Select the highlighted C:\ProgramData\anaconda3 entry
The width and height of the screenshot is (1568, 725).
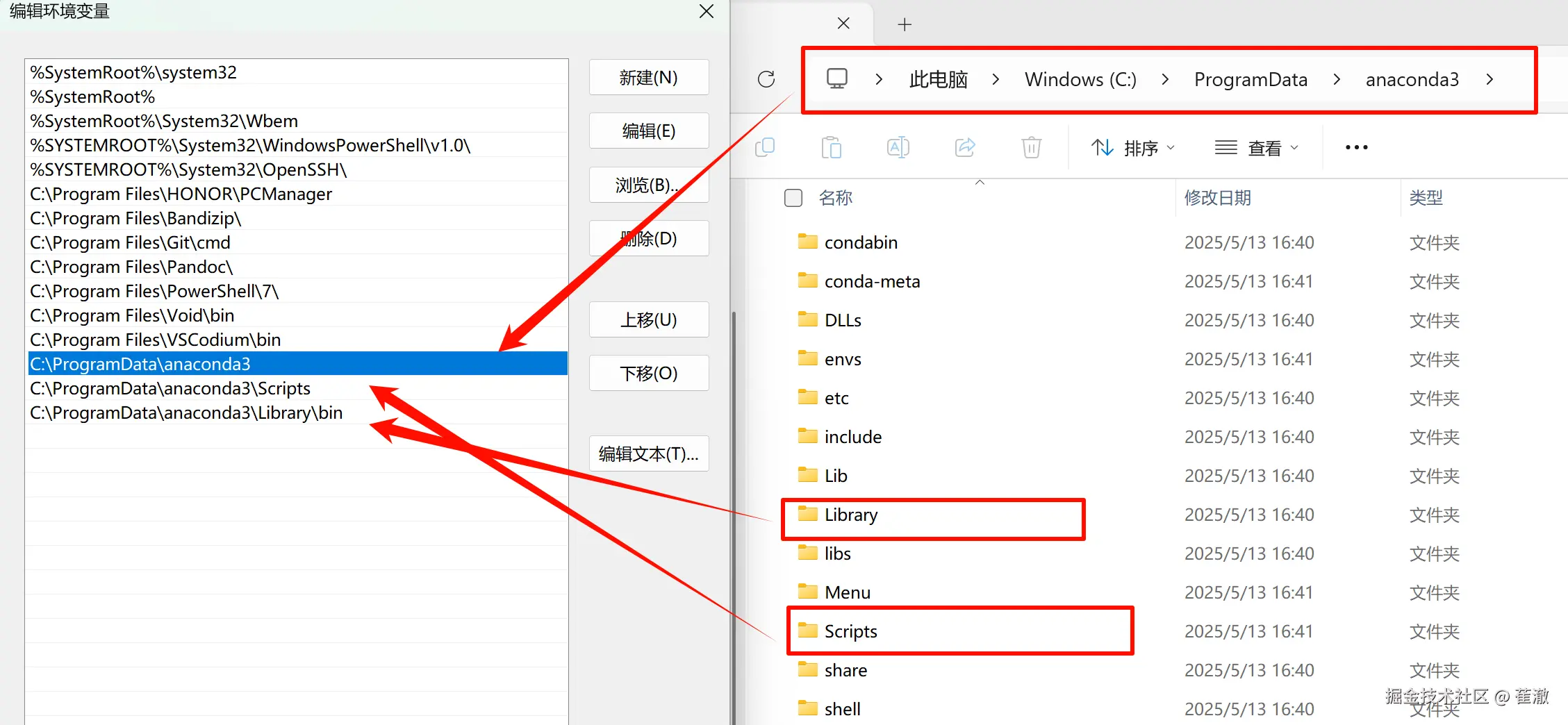click(297, 364)
